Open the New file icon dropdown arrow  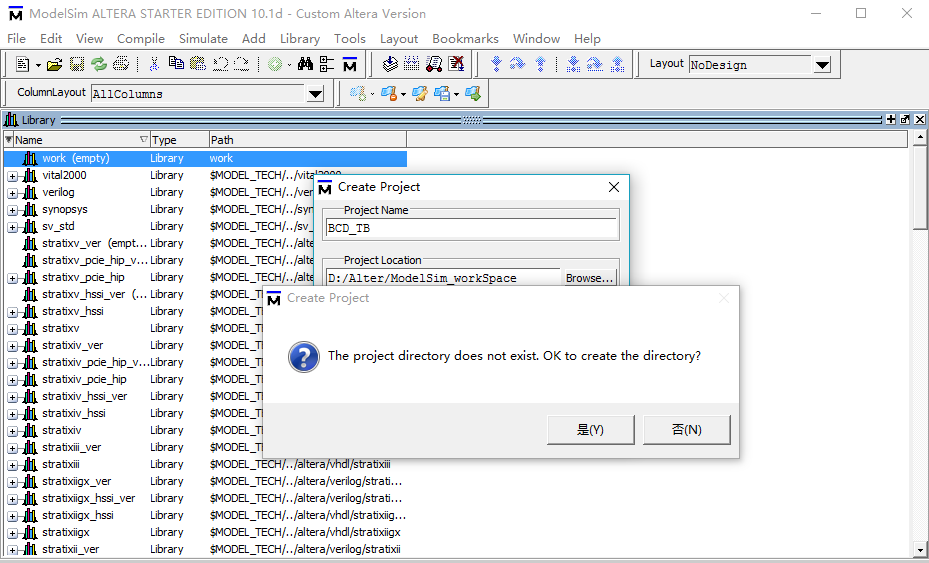tap(38, 65)
